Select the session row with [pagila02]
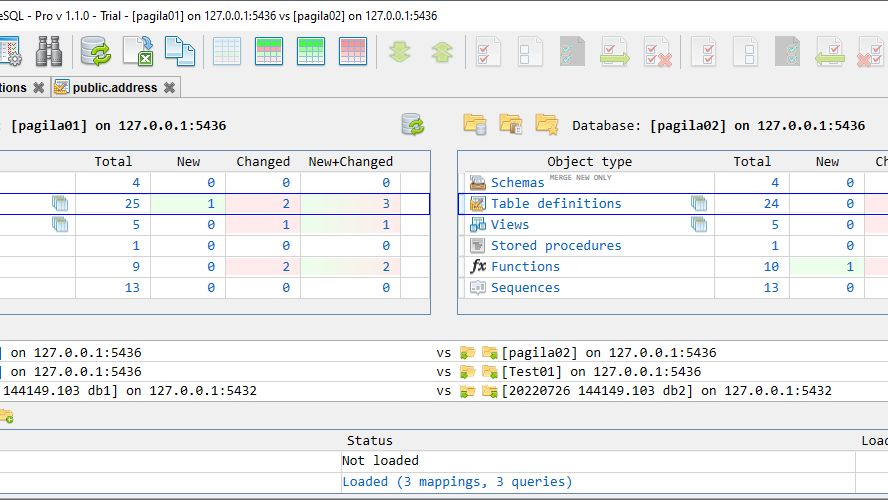The image size is (888, 500). [x=444, y=353]
